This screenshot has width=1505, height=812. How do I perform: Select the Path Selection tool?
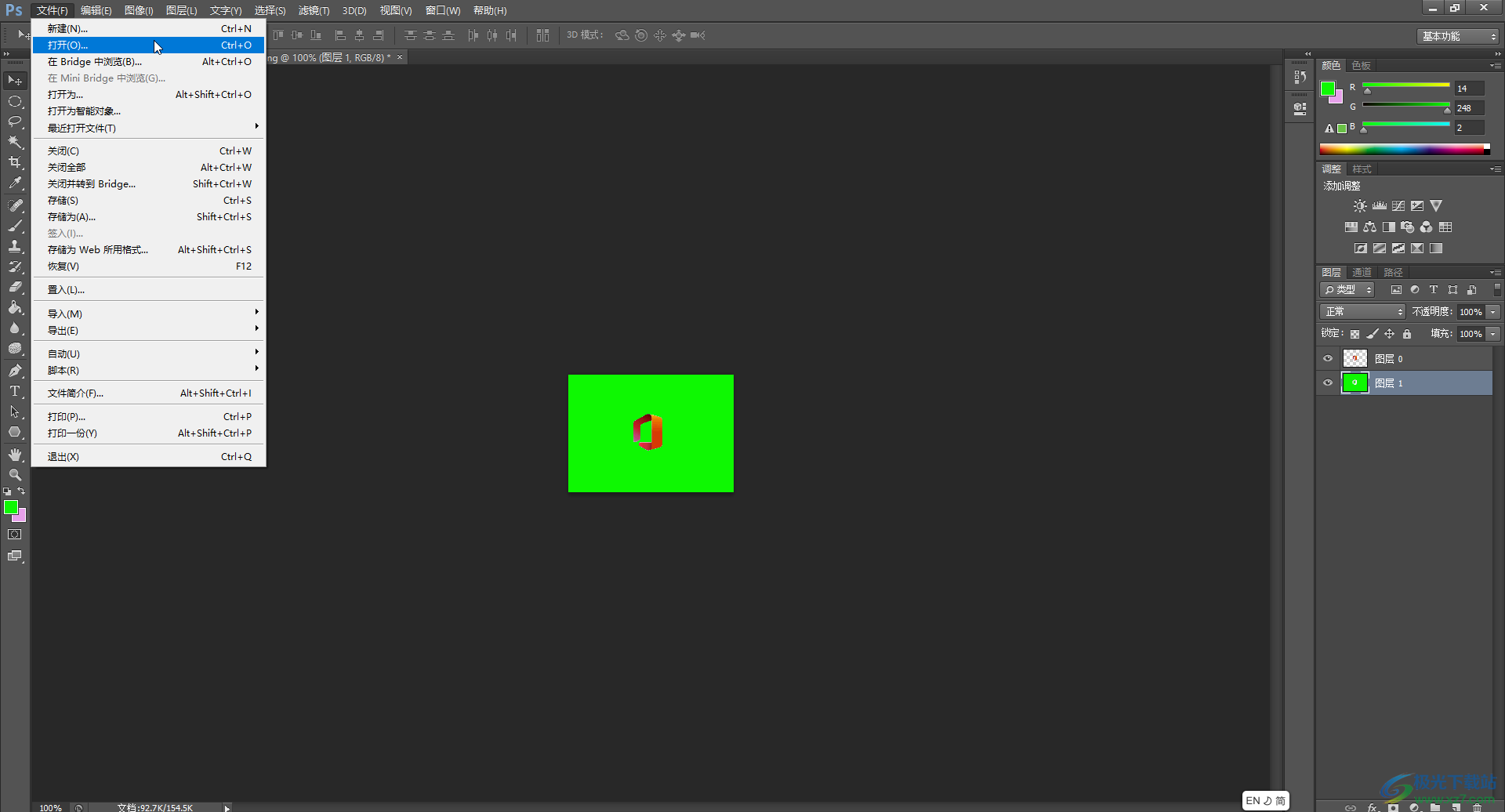pyautogui.click(x=15, y=411)
